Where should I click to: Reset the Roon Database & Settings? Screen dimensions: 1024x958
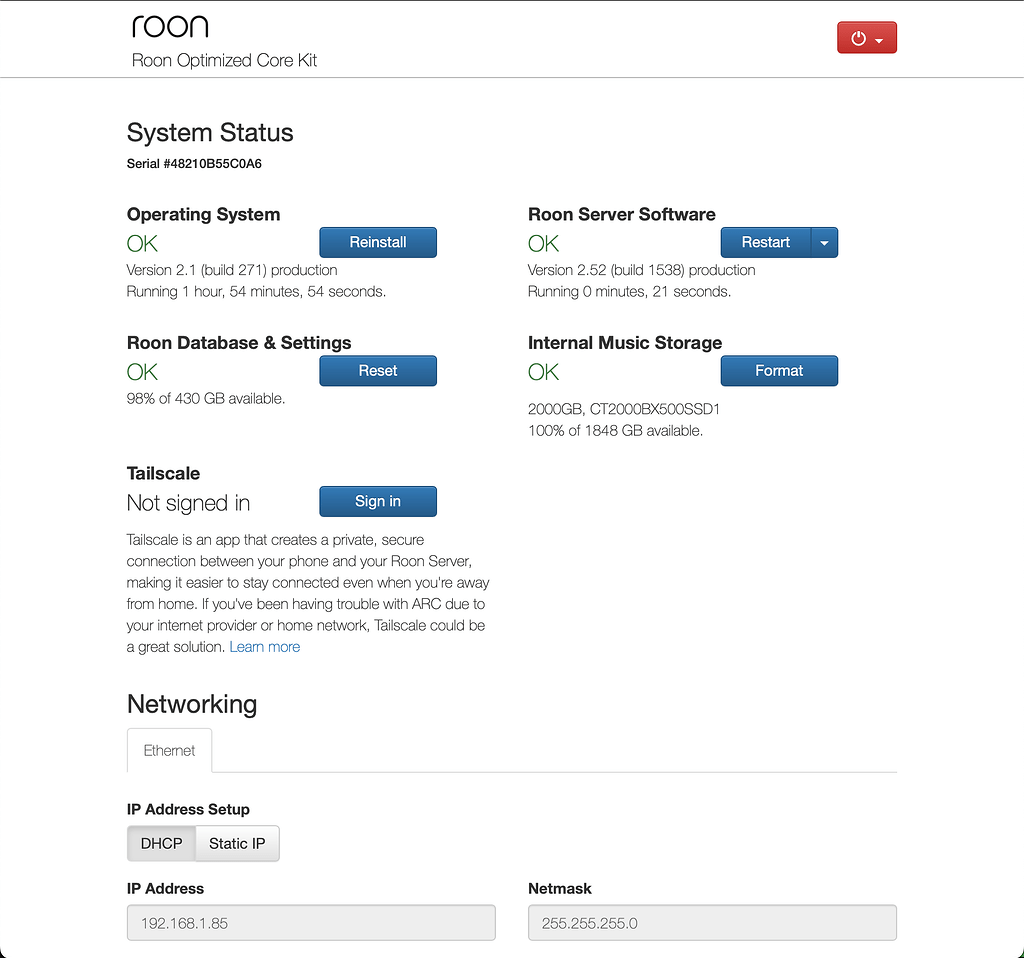[x=377, y=370]
